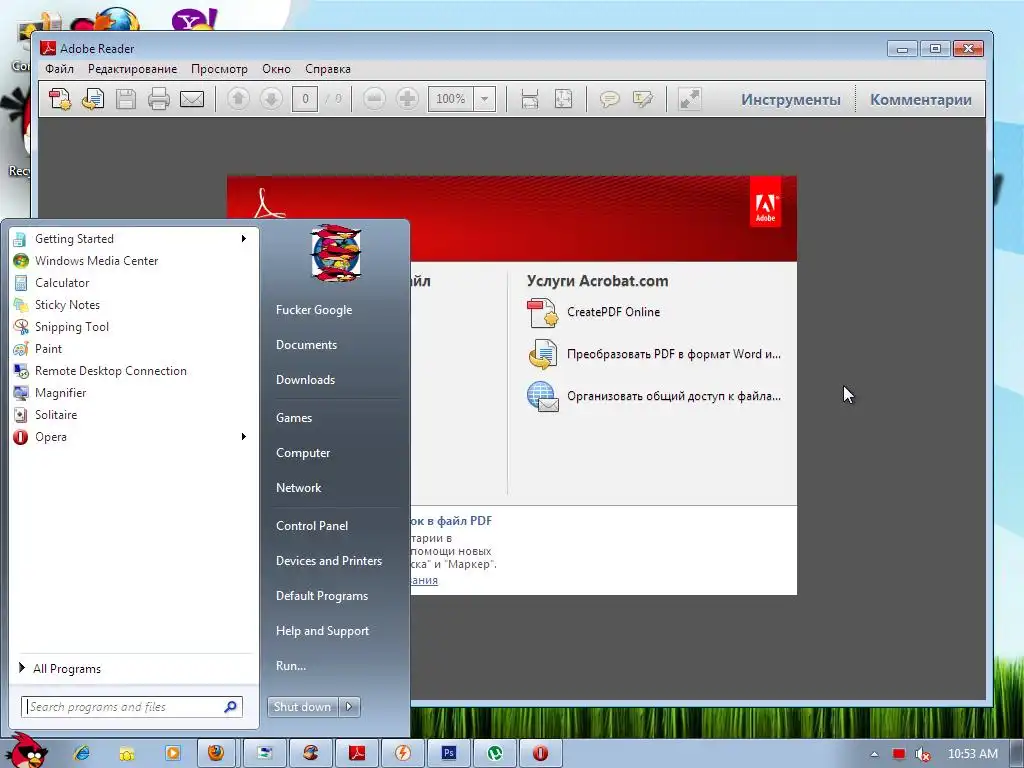
Task: Click the convert PDF toolbar icon
Action: pyautogui.click(x=93, y=99)
